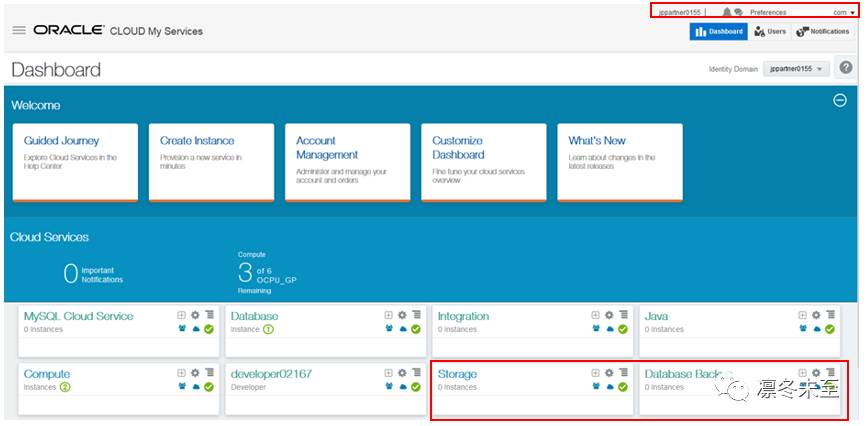Open the Account Management tile

(x=348, y=163)
